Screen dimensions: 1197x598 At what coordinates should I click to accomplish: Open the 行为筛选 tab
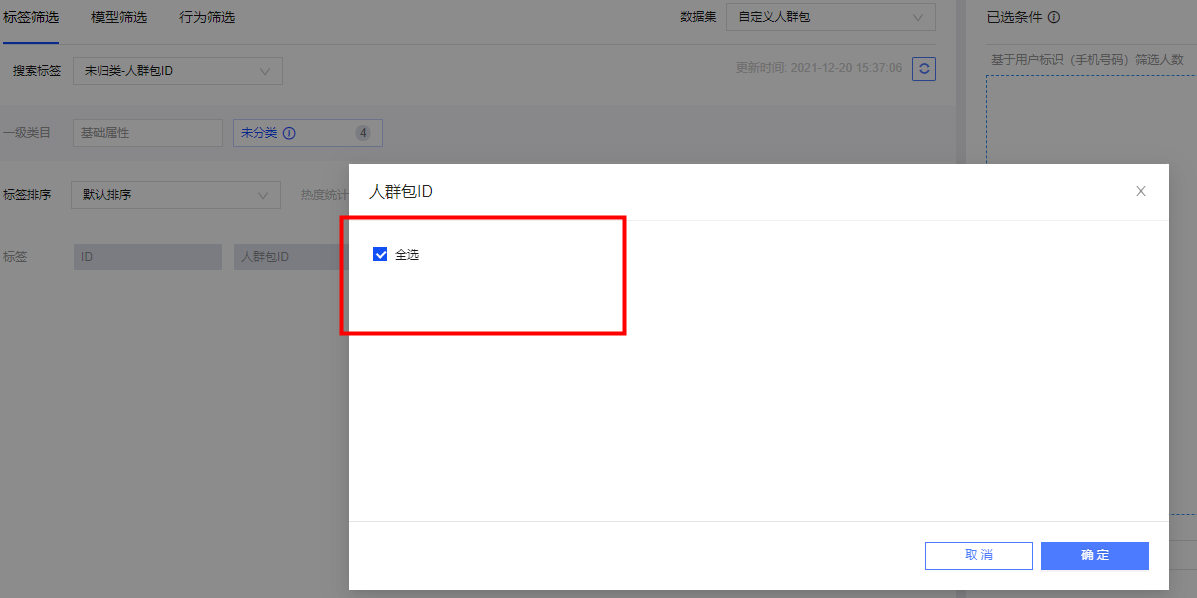207,17
